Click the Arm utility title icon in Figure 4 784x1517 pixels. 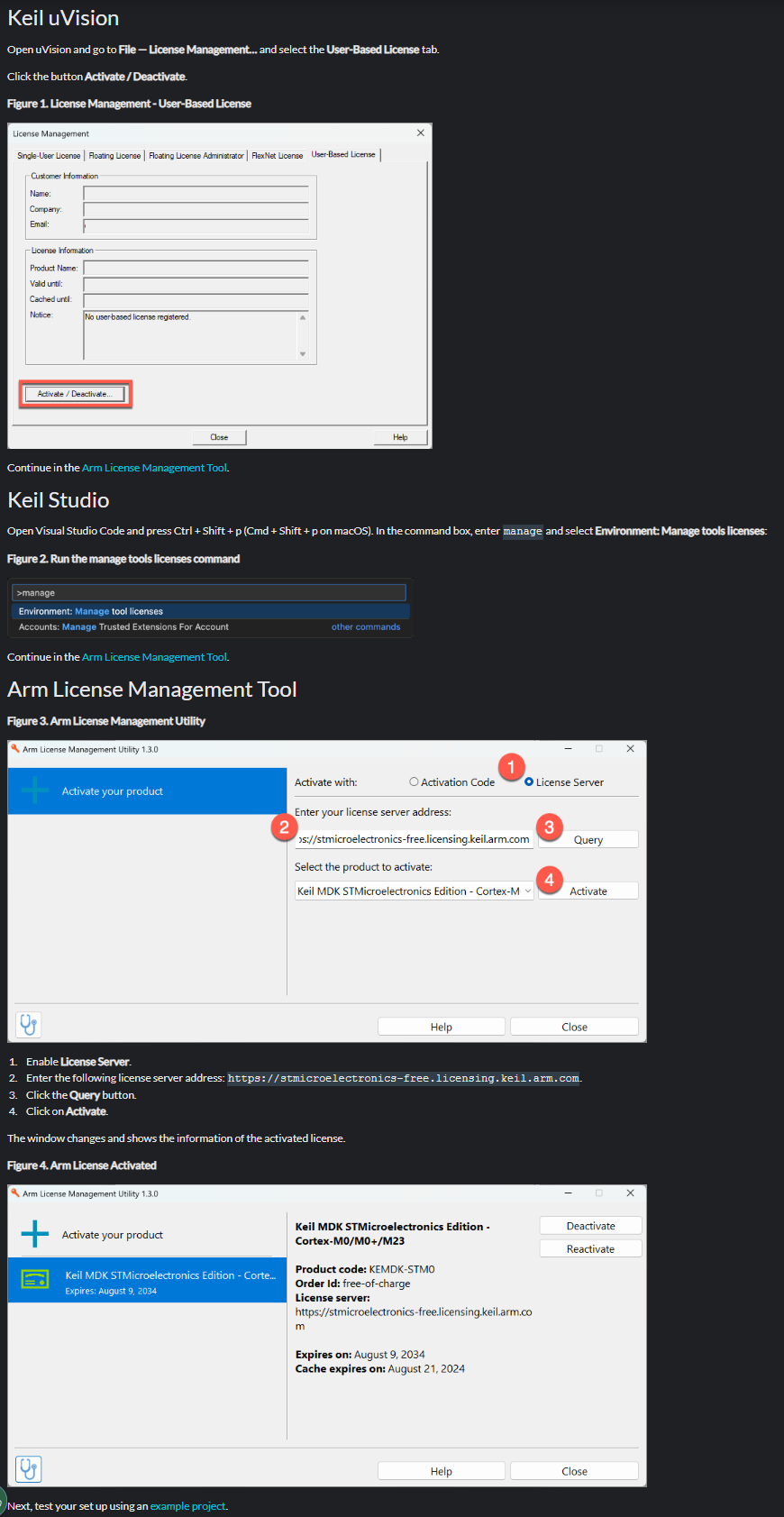coord(14,1193)
